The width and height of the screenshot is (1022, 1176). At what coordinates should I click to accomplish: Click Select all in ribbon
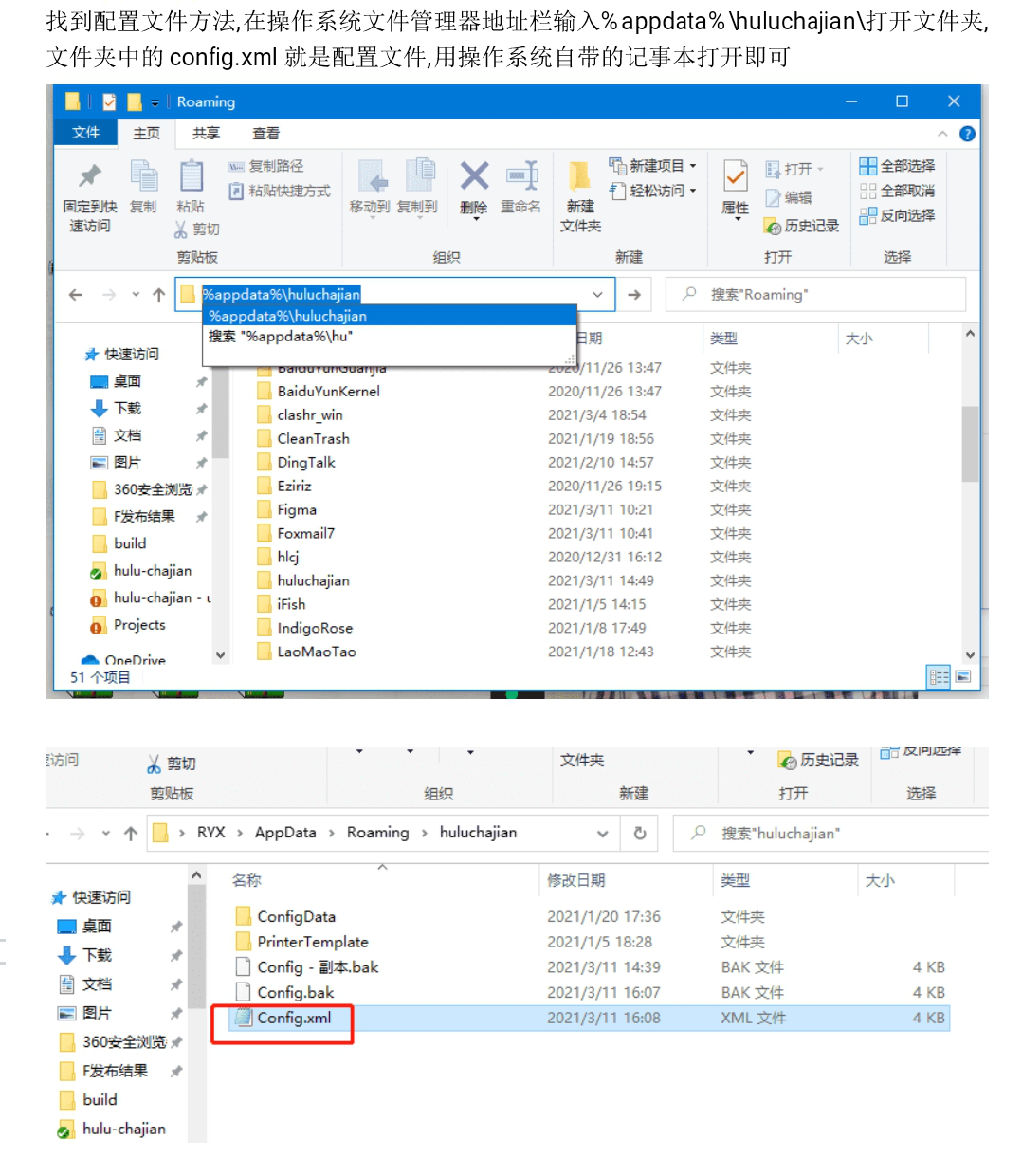pyautogui.click(x=897, y=166)
